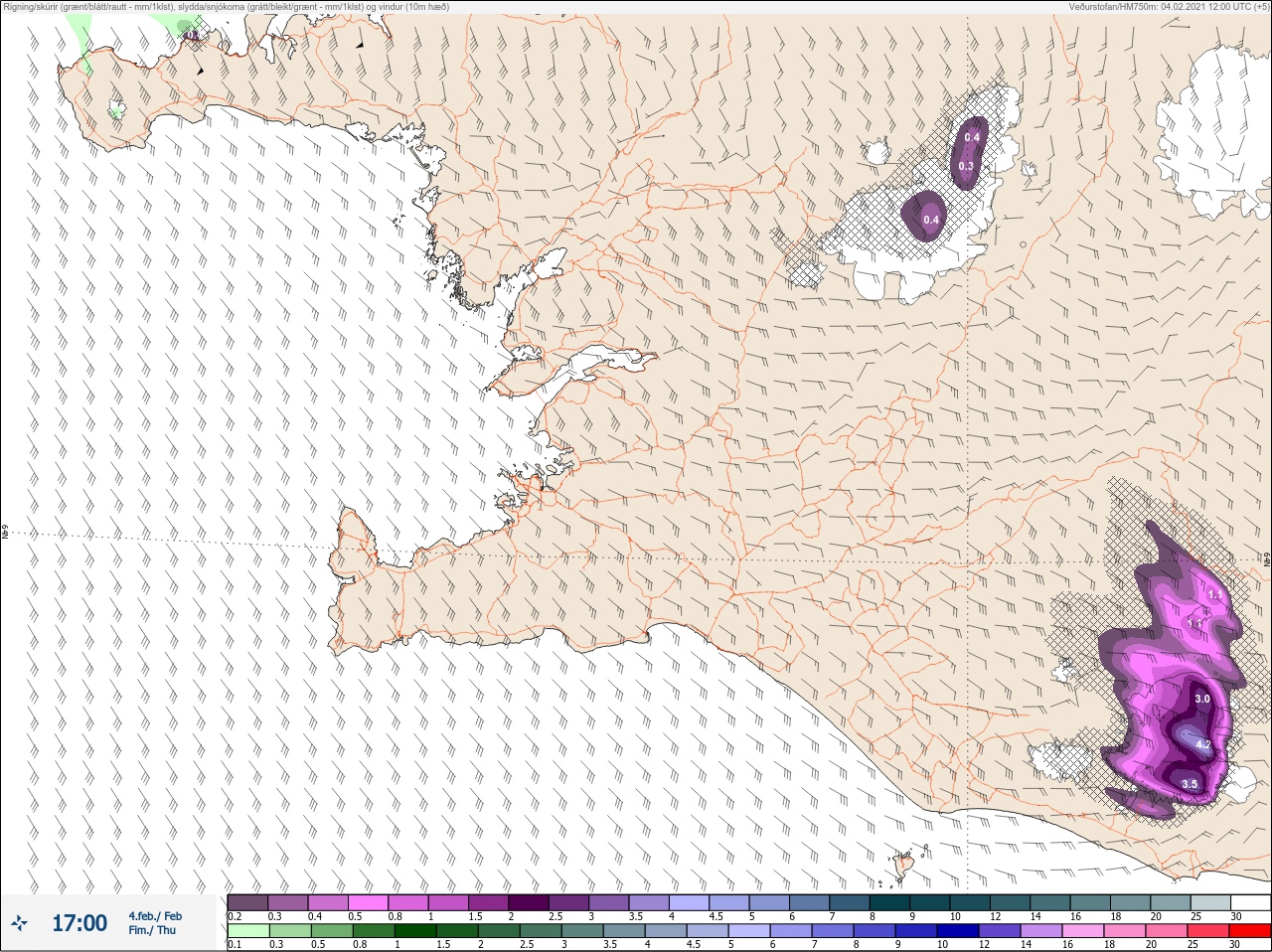This screenshot has height=952, width=1272.
Task: Click the dark navy blue swatch labeled 10 in rain legend
Action: click(x=958, y=930)
